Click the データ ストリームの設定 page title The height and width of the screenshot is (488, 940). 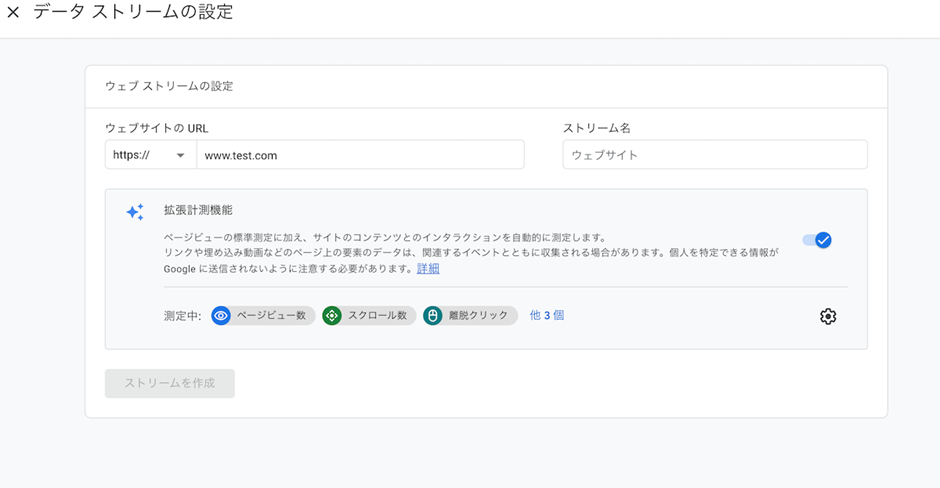(x=133, y=12)
